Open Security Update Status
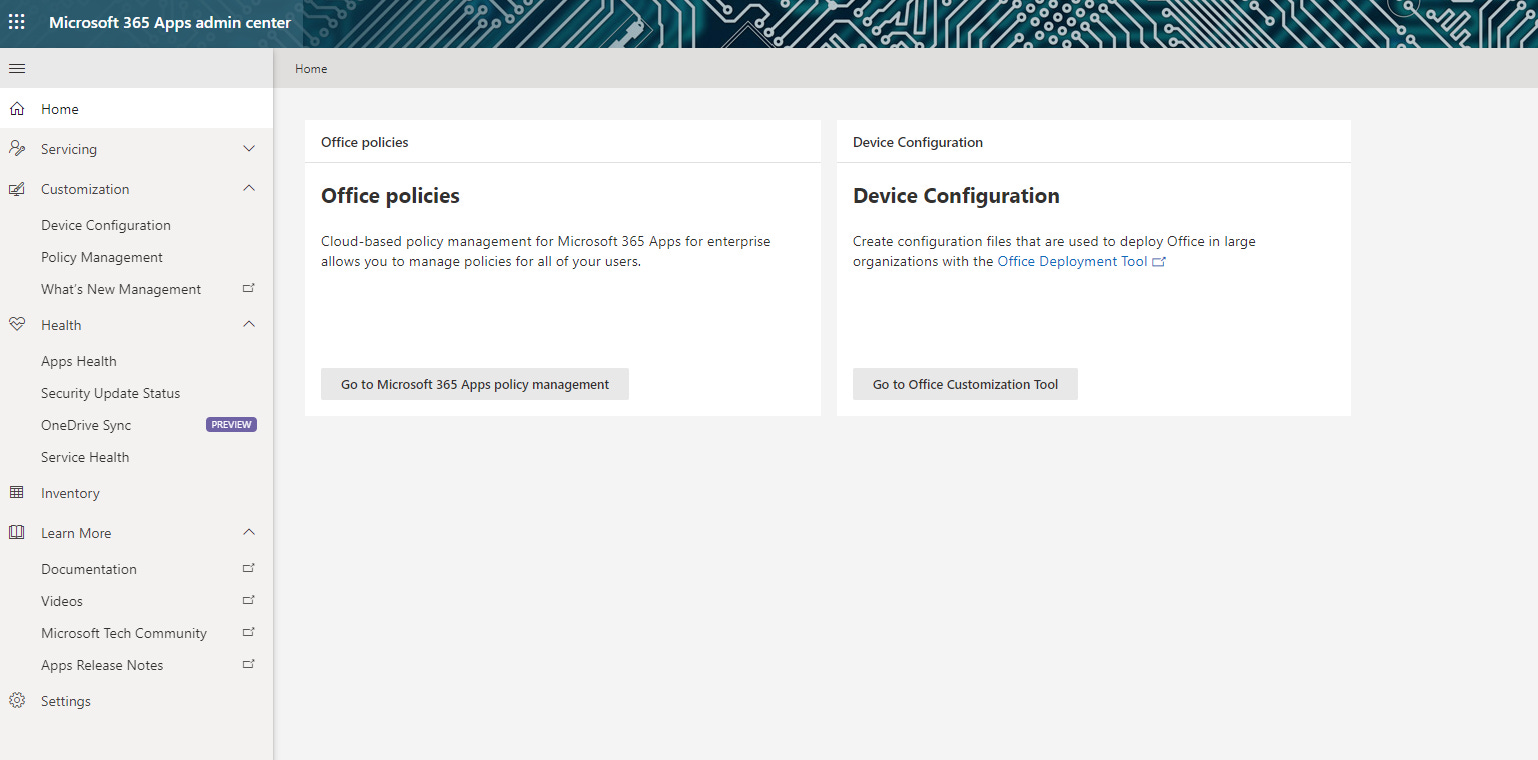The width and height of the screenshot is (1538, 760). click(x=111, y=392)
